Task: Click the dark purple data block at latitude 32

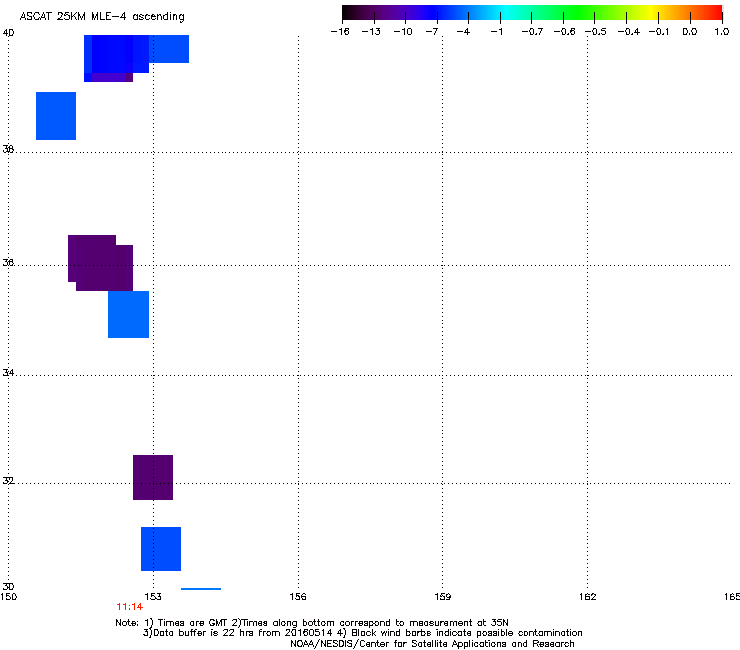Action: pyautogui.click(x=153, y=477)
